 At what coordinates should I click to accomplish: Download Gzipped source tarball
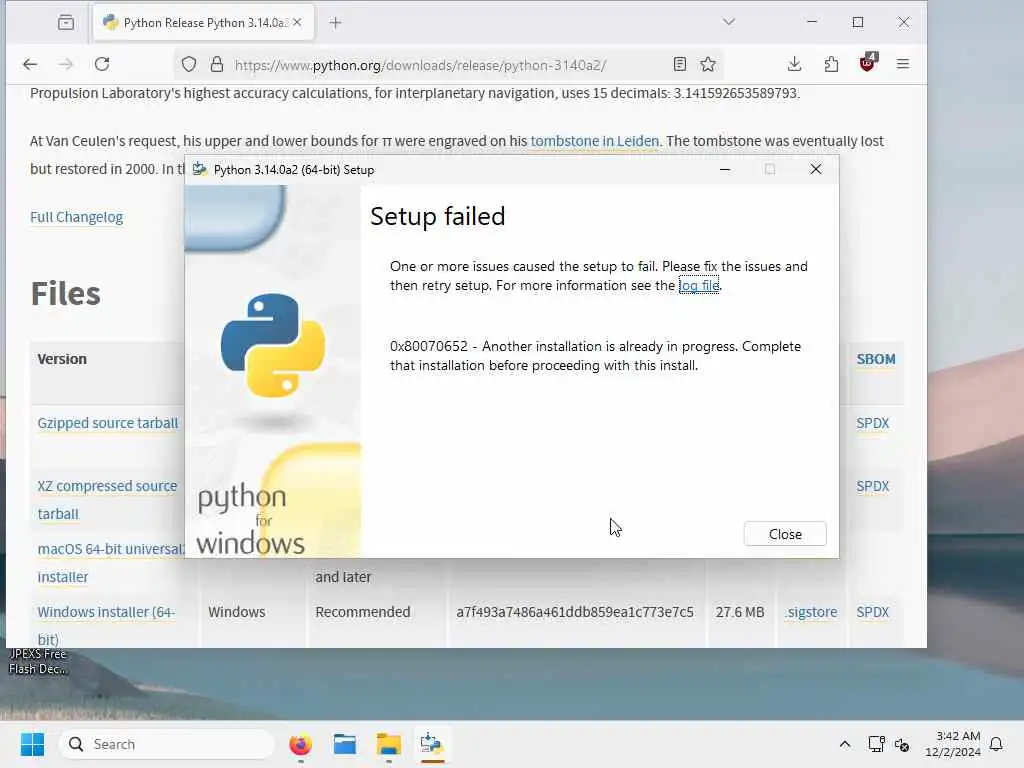pos(108,423)
